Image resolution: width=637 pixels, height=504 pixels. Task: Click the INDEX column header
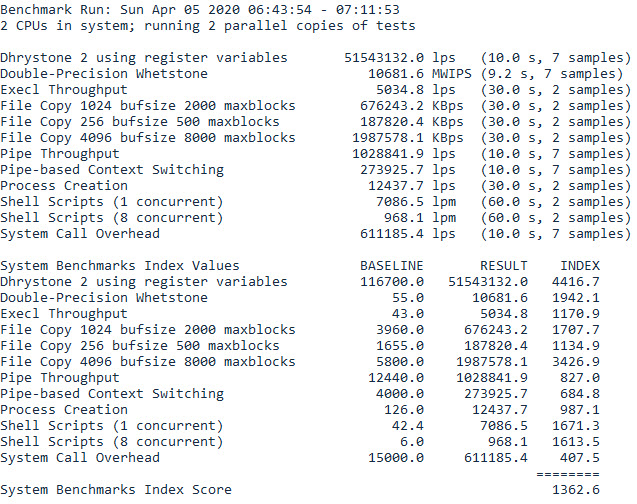point(580,266)
